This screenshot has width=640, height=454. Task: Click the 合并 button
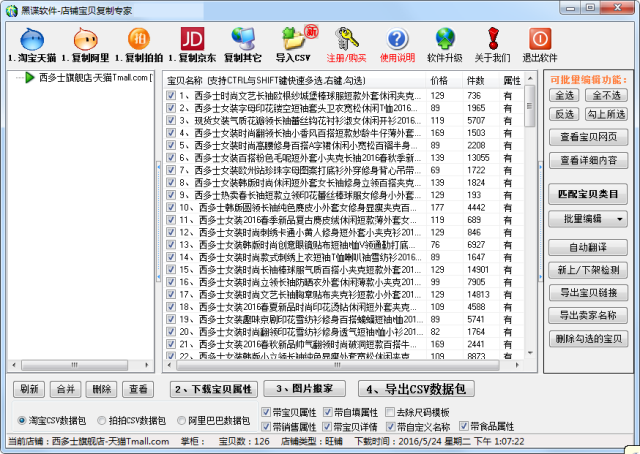(x=66, y=389)
